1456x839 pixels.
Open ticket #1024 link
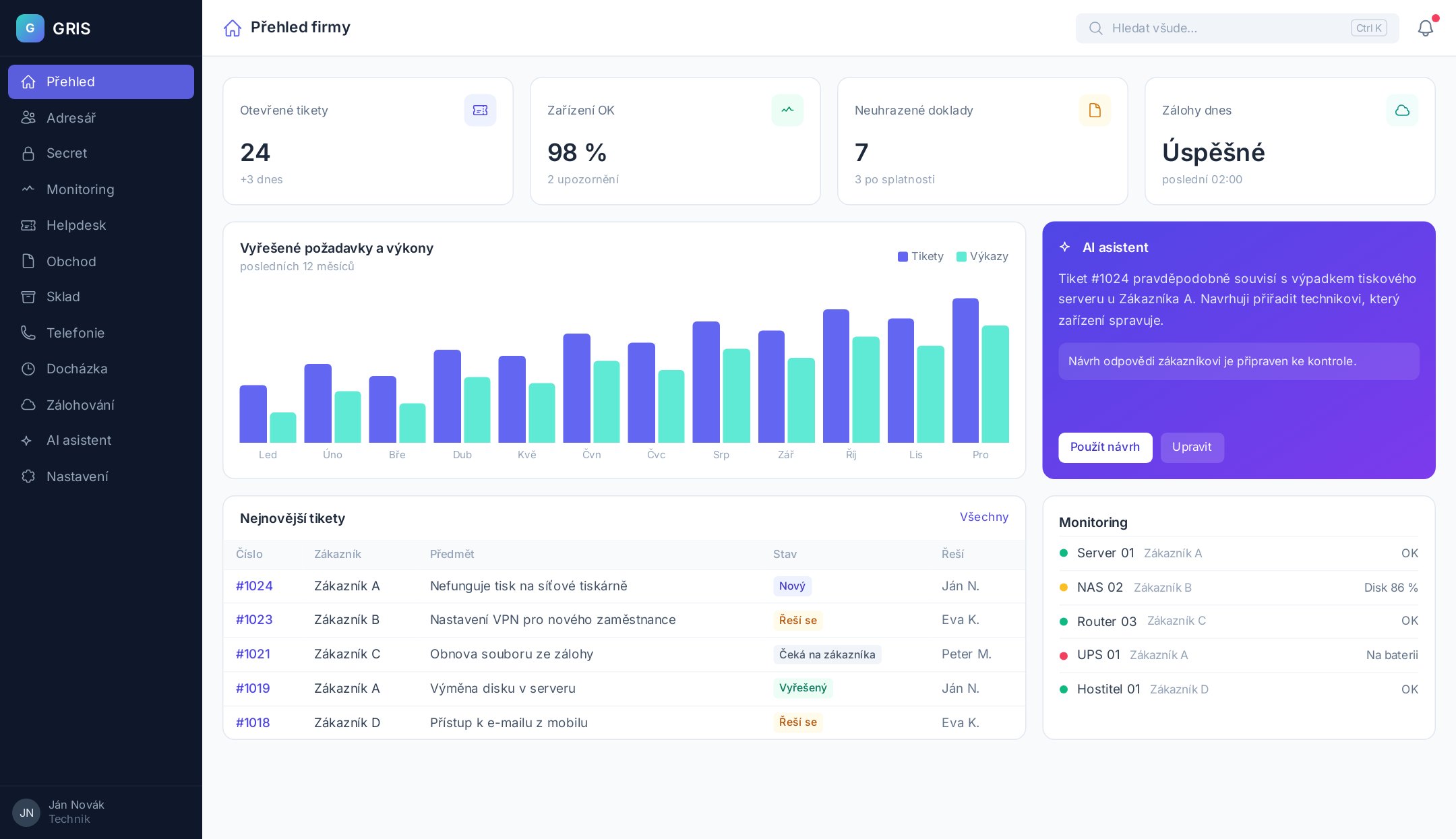click(x=254, y=586)
